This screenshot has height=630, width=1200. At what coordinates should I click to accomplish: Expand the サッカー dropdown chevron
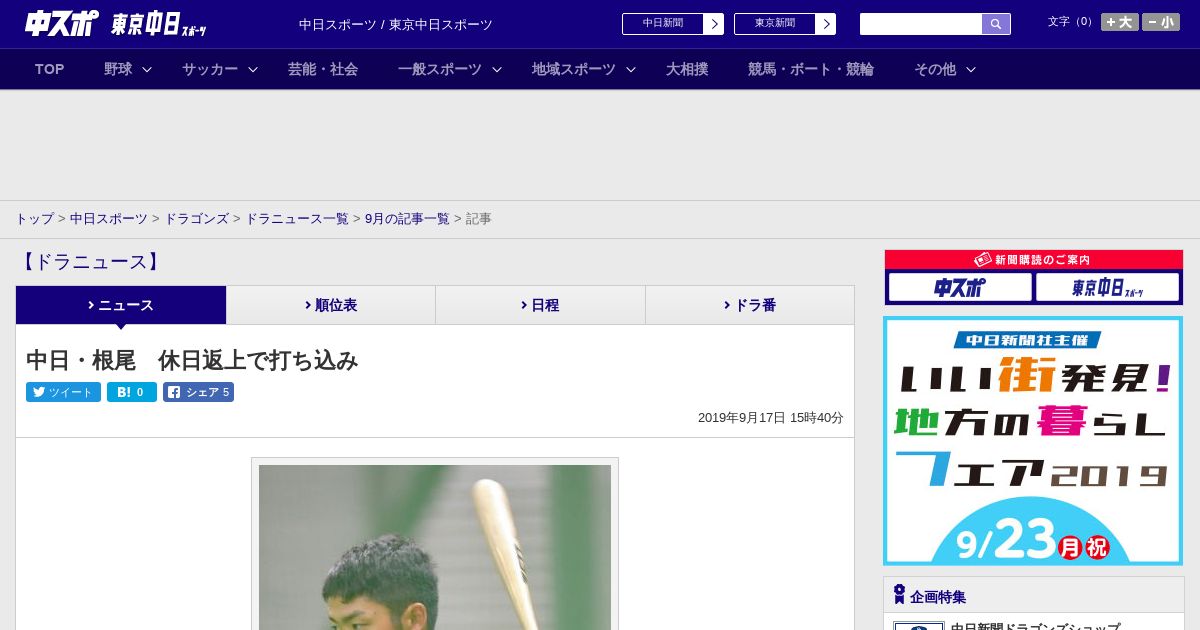pos(253,69)
